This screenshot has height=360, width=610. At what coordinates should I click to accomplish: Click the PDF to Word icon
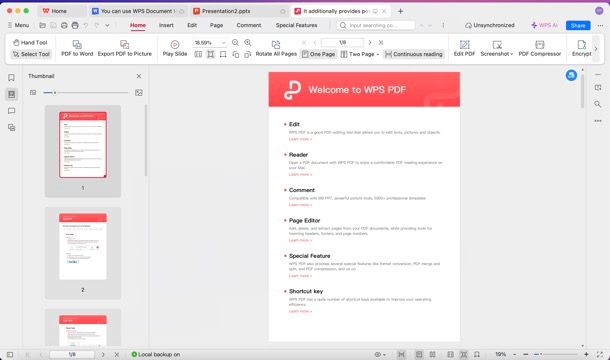pos(77,44)
